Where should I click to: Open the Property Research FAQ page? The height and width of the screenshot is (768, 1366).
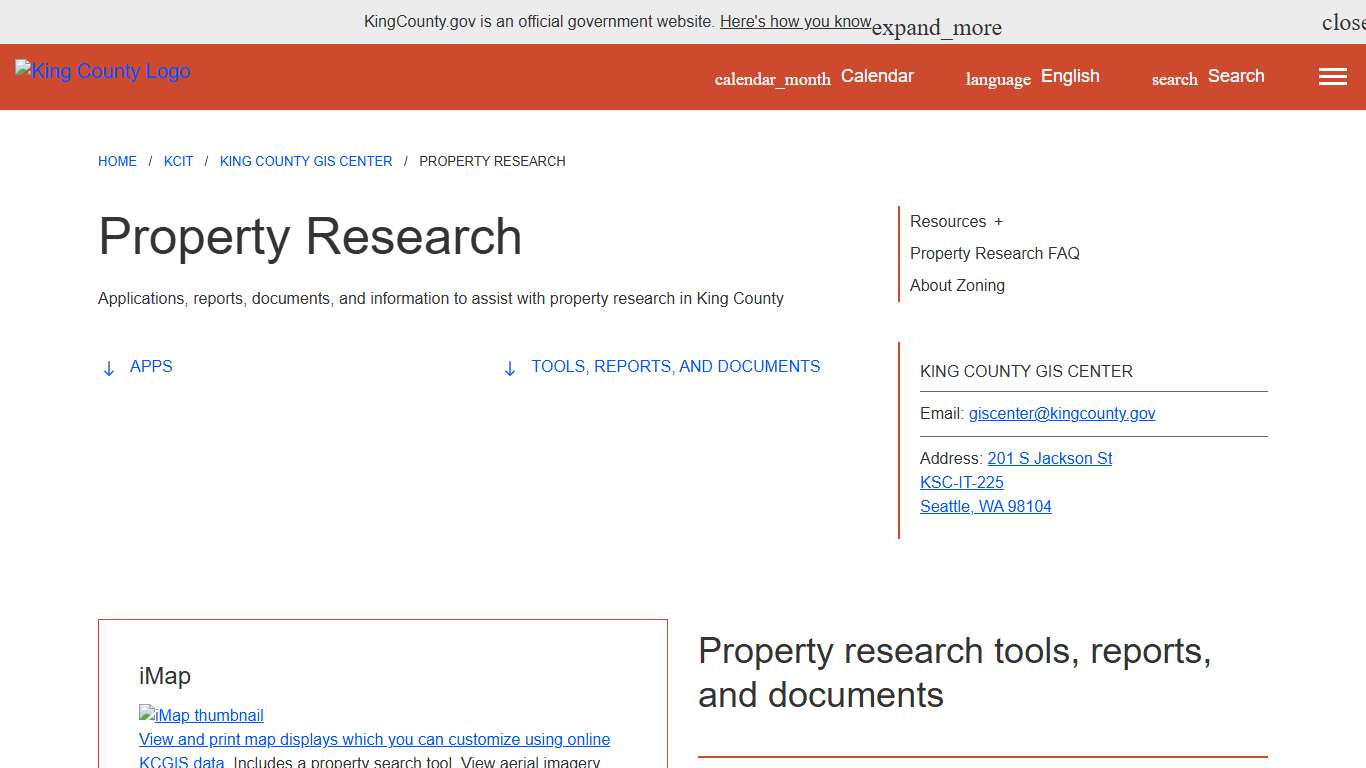pos(994,253)
